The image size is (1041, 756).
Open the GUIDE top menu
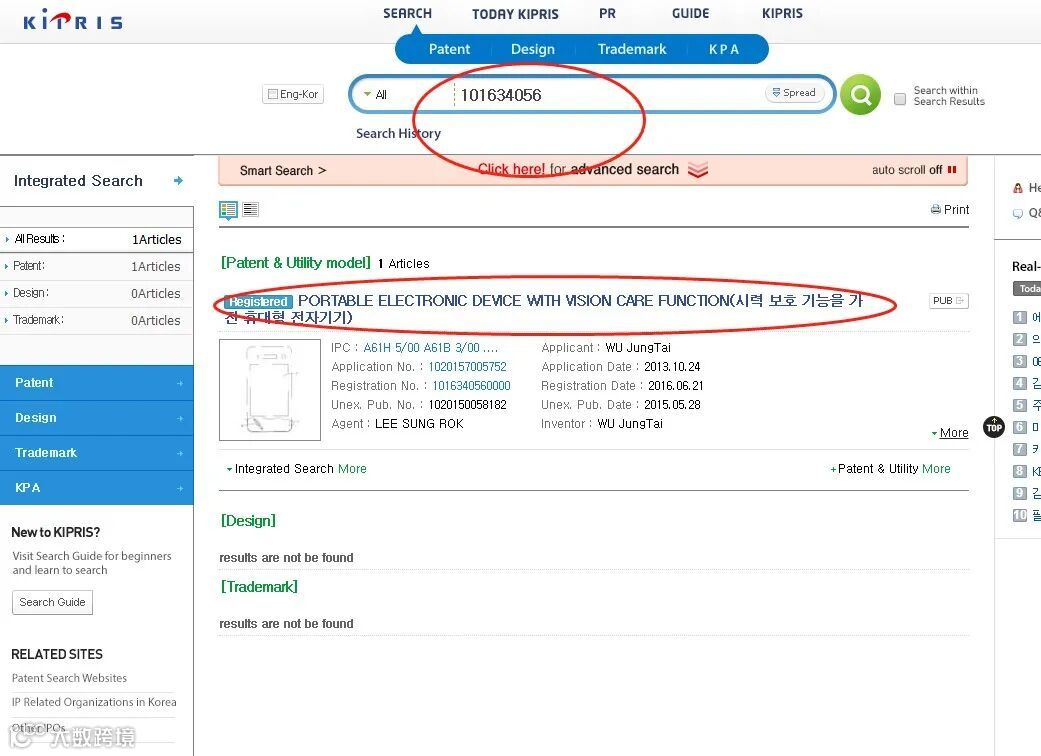(690, 13)
